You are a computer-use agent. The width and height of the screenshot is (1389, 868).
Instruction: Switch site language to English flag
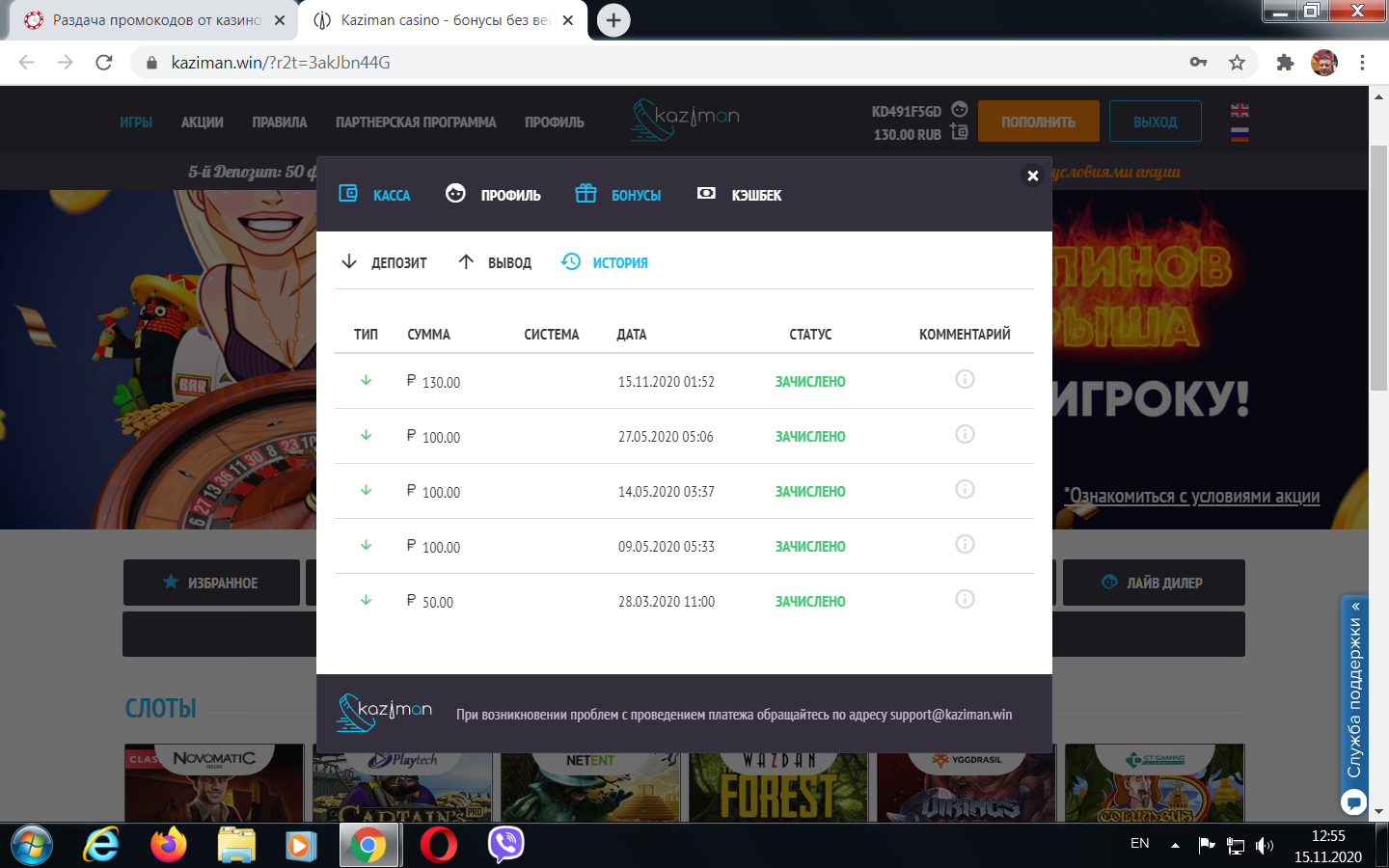click(x=1239, y=111)
